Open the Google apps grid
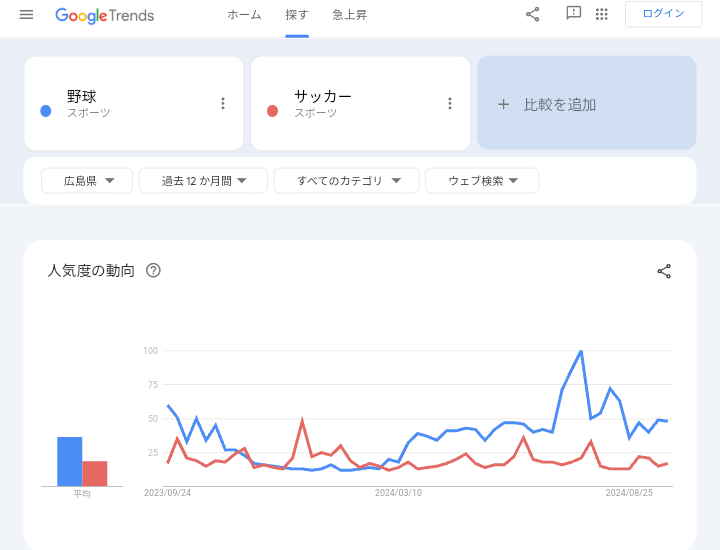This screenshot has width=720, height=550. (x=602, y=14)
